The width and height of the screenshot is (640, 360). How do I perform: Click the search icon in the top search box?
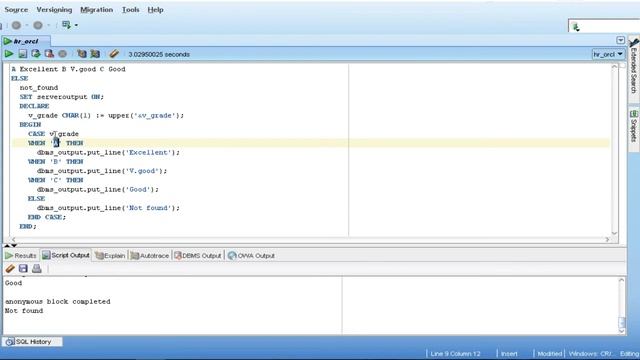click(x=576, y=27)
